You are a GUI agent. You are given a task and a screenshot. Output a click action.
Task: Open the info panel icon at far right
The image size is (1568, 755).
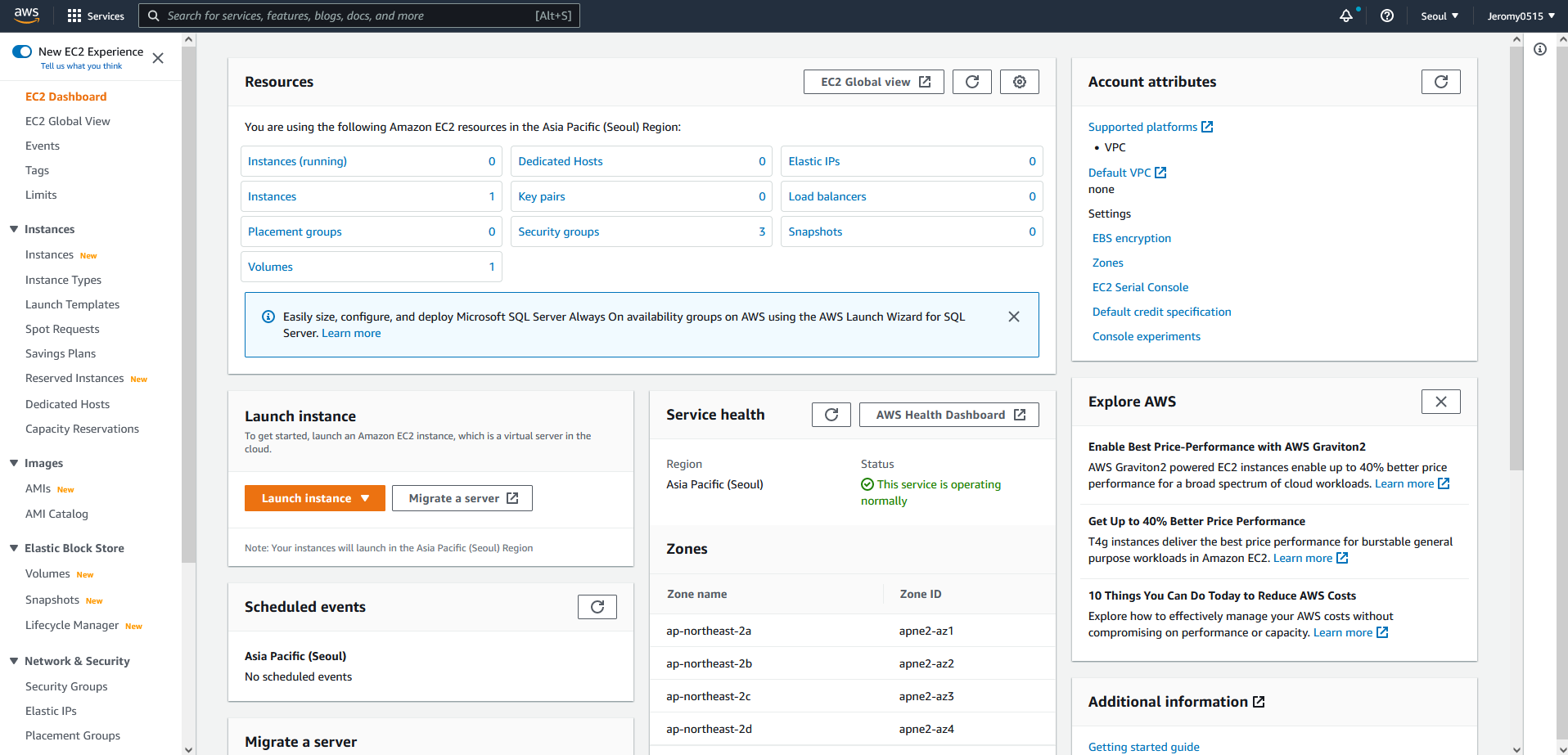tap(1540, 49)
